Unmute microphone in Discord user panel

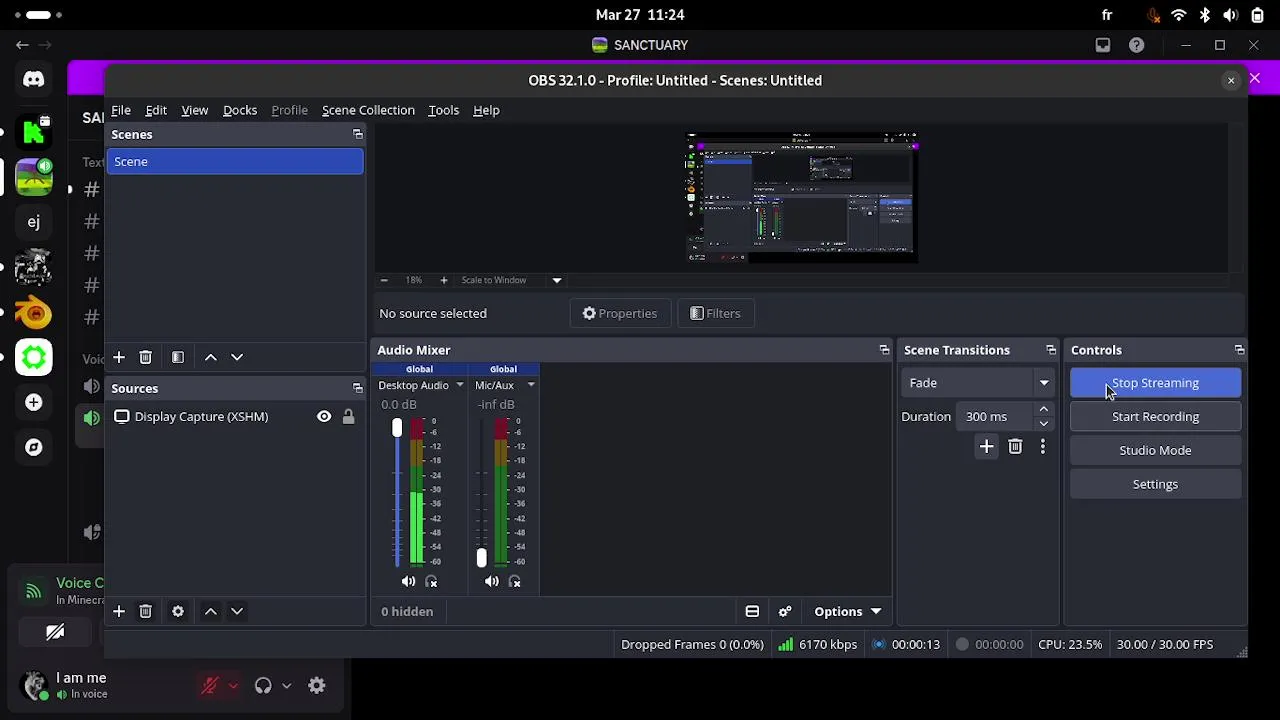click(x=210, y=686)
